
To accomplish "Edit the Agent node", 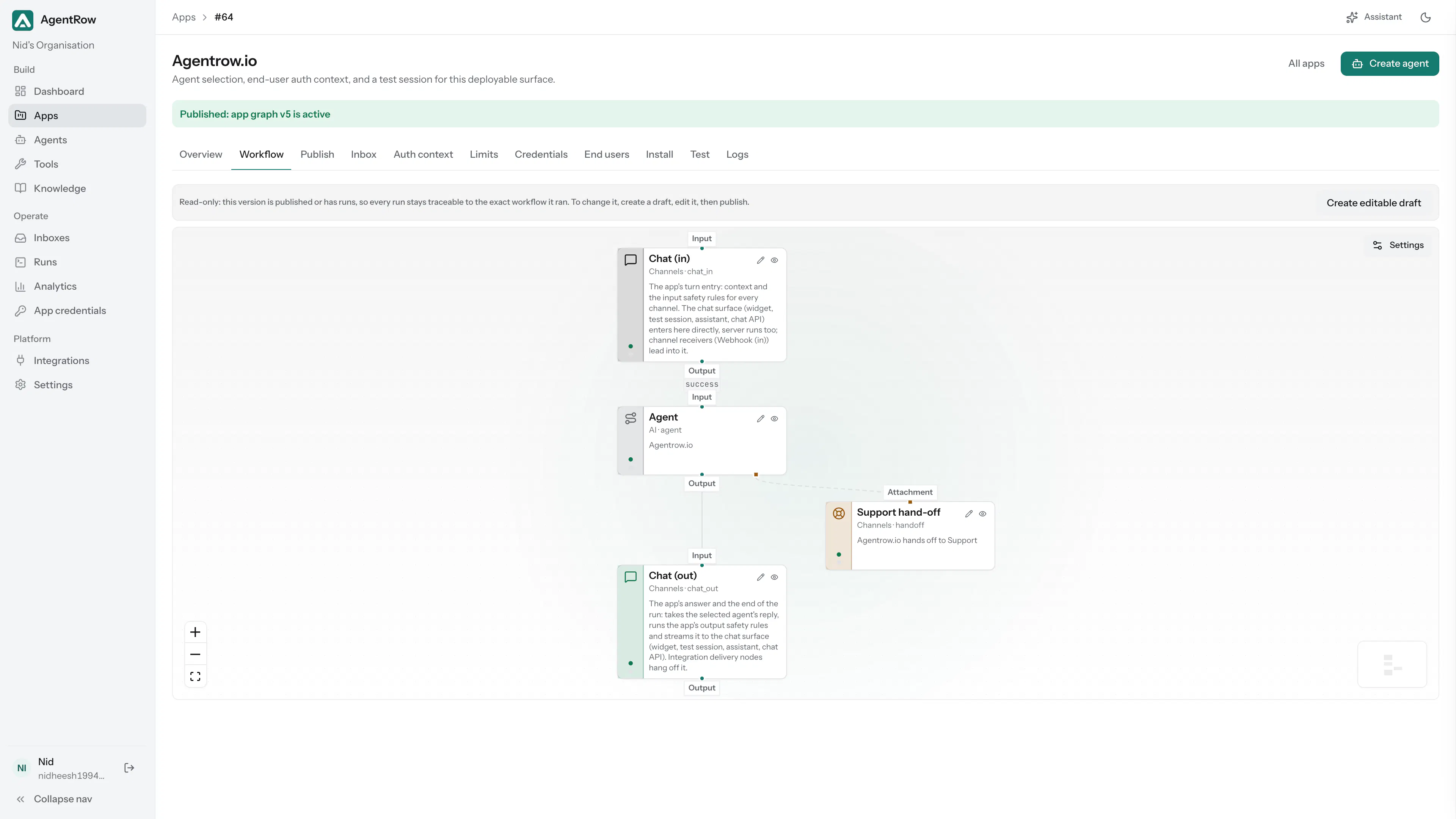I will pos(761,419).
